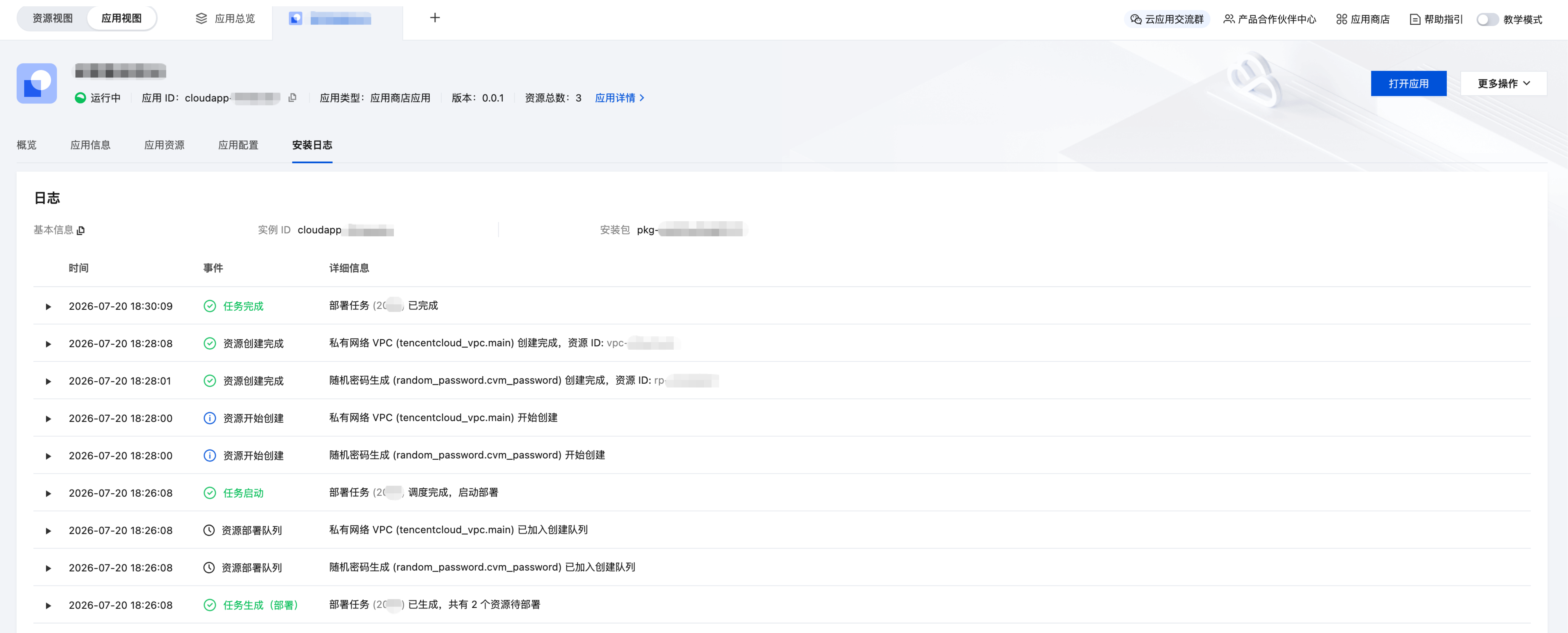The height and width of the screenshot is (633, 1568).
Task: Expand the random_password 创建完成 log row
Action: [48, 382]
